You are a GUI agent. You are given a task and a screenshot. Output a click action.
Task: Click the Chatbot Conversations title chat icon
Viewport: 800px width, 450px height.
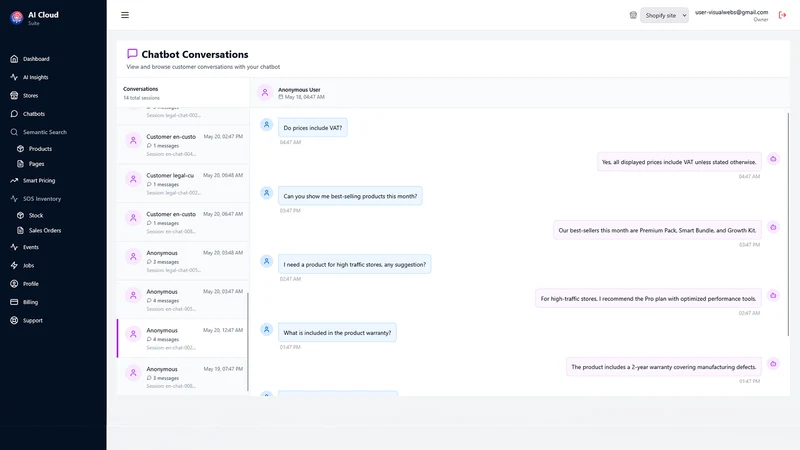pyautogui.click(x=132, y=54)
